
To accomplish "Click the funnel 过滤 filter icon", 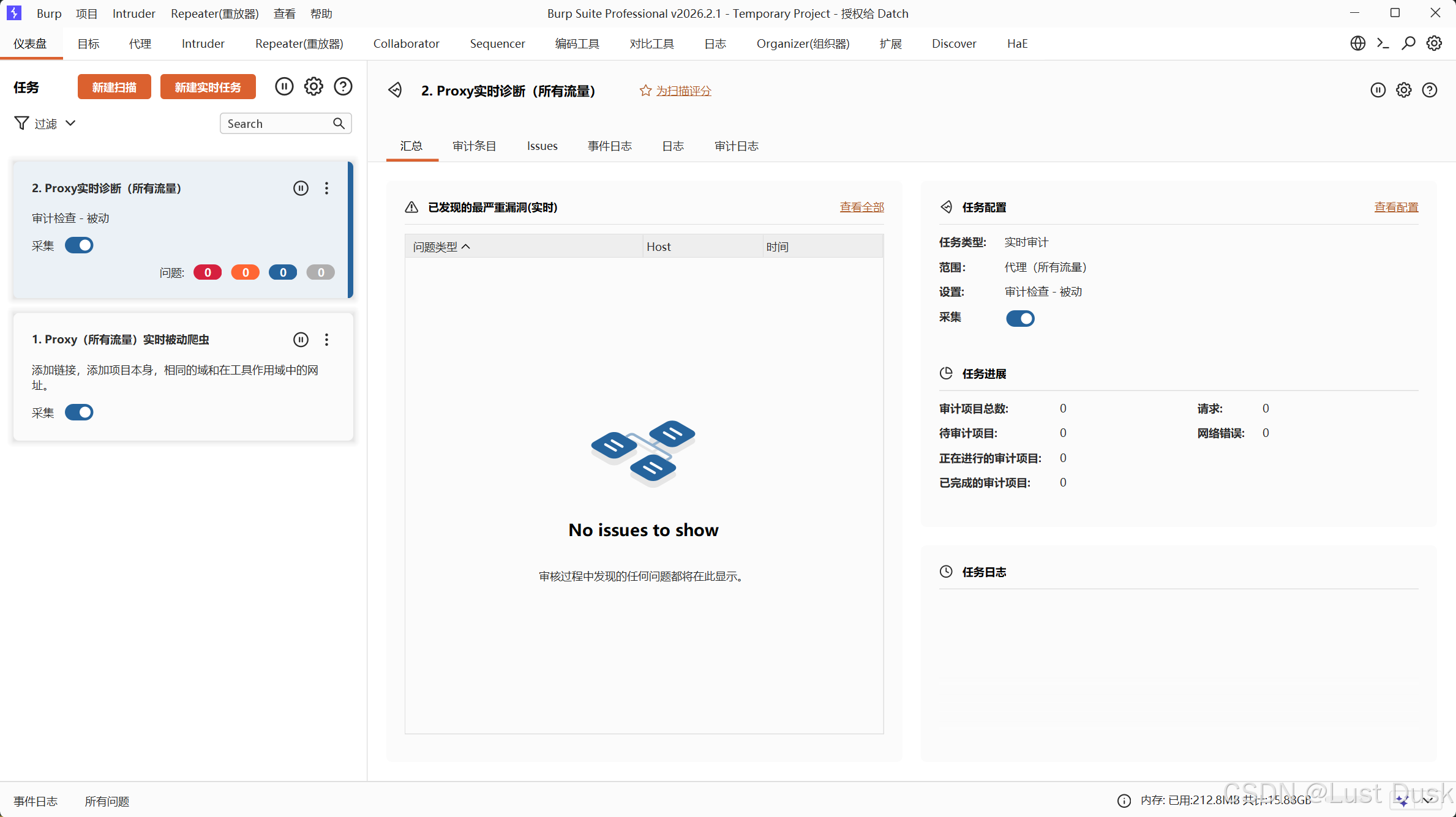I will pyautogui.click(x=21, y=124).
